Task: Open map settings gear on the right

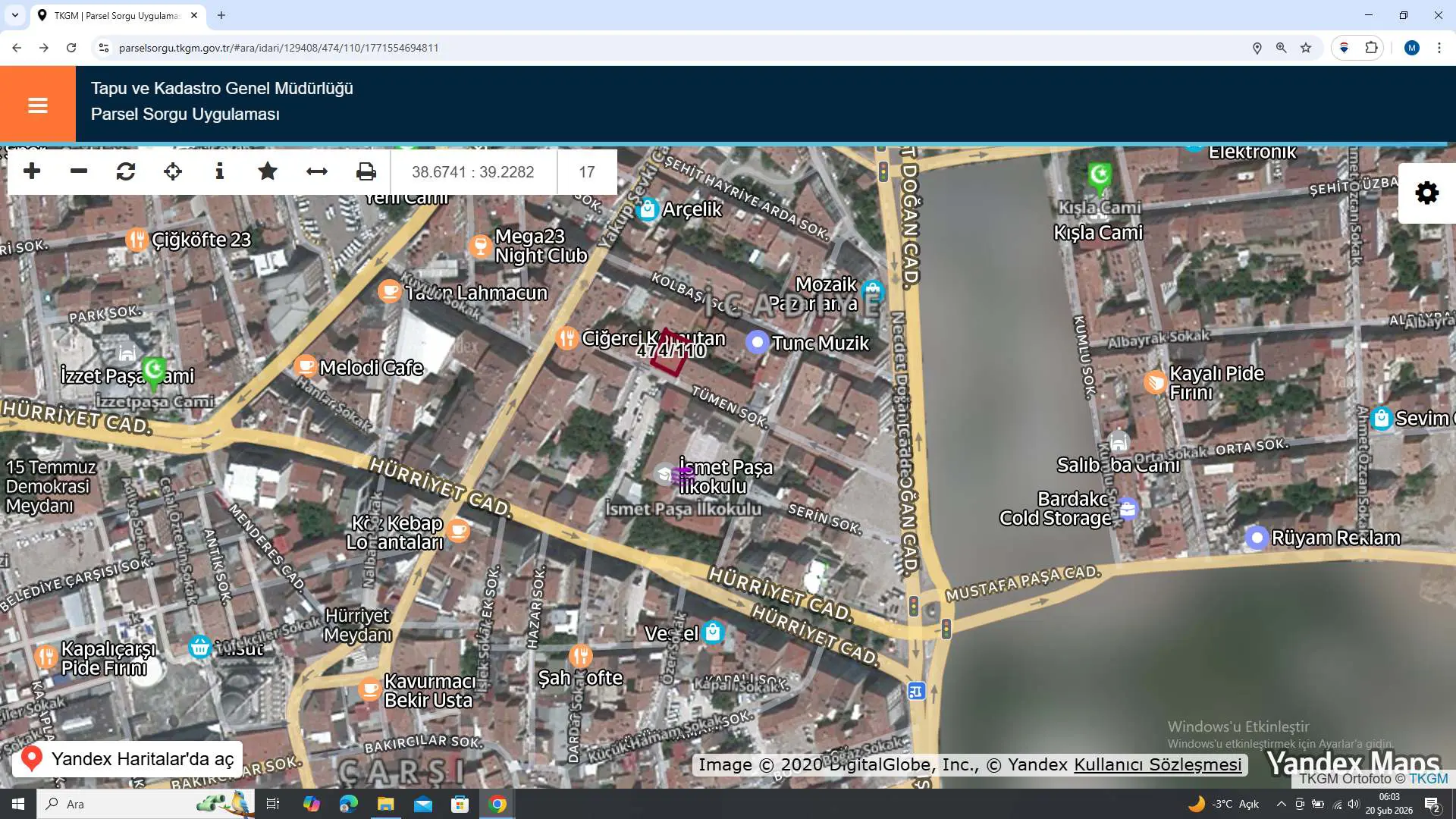Action: click(x=1427, y=193)
